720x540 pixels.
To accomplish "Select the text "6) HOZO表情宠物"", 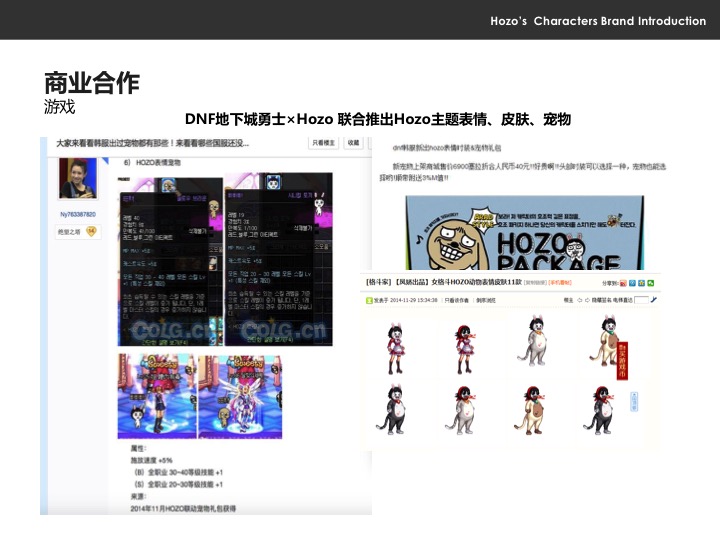I will 152,163.
